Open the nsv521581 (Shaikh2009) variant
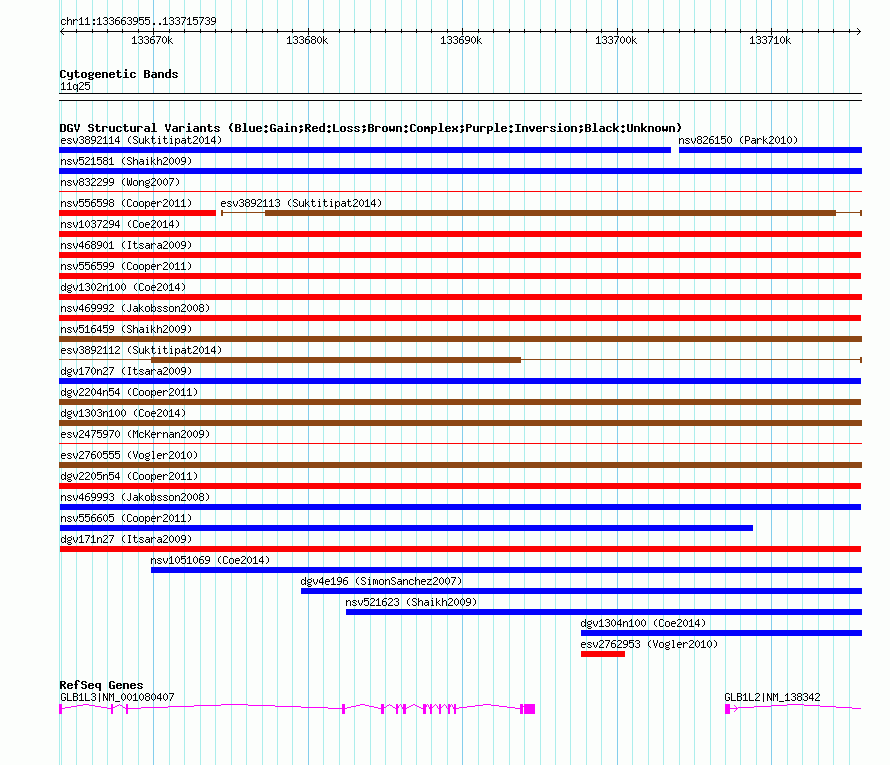This screenshot has width=890, height=765. (126, 161)
